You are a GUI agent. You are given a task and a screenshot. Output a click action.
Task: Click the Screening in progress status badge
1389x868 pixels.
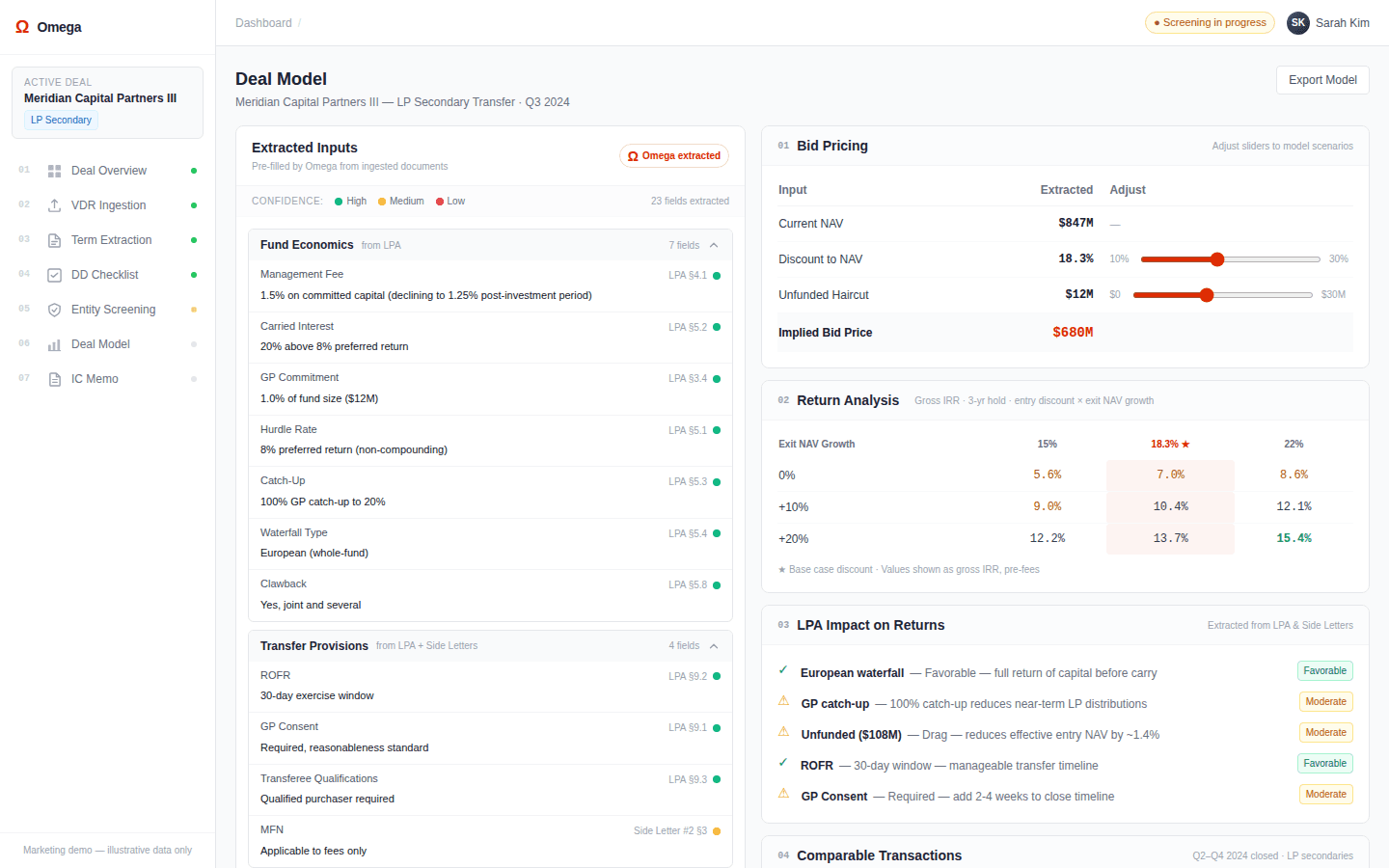1210,23
